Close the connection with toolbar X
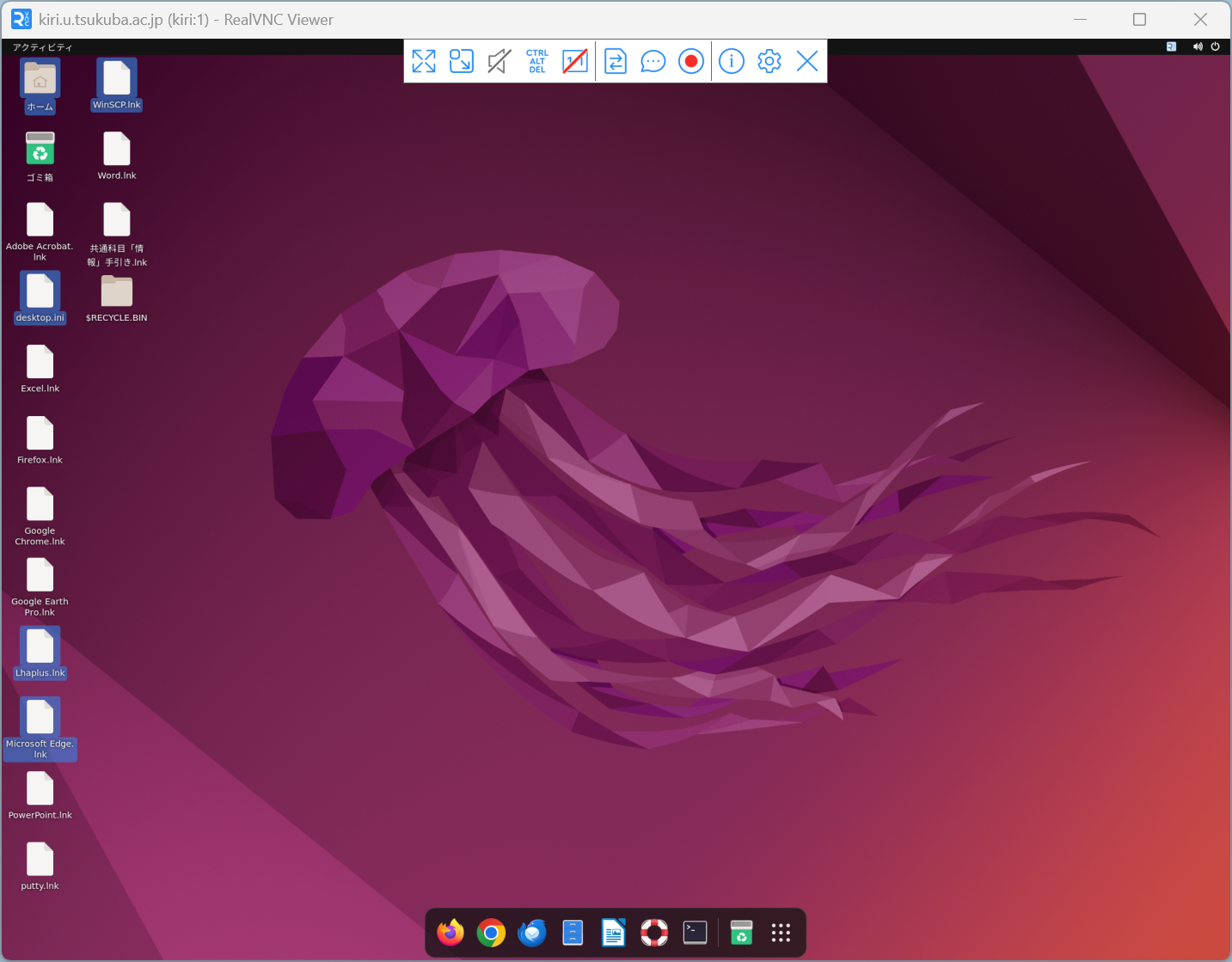This screenshot has height=962, width=1232. [807, 61]
